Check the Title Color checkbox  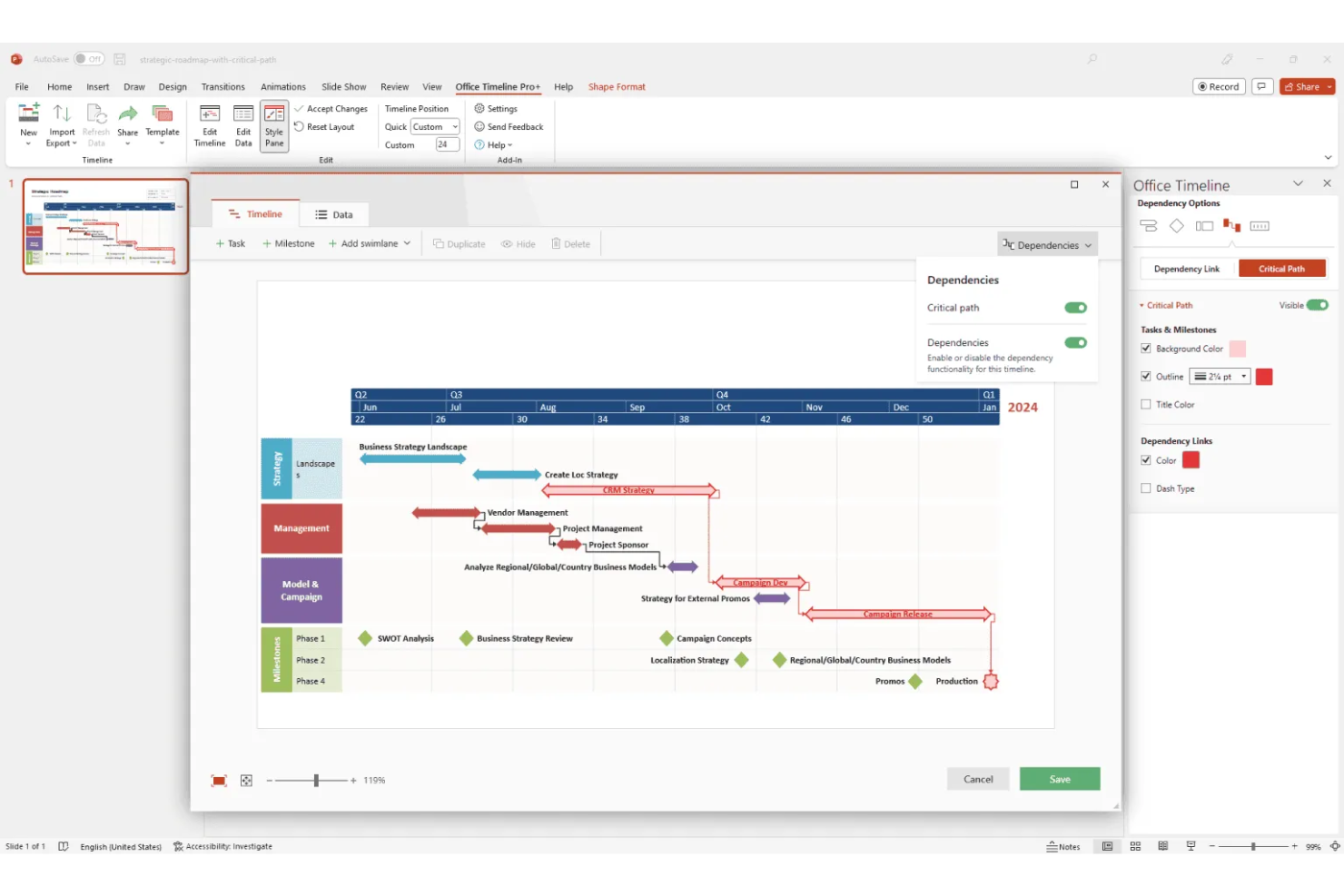click(1145, 404)
